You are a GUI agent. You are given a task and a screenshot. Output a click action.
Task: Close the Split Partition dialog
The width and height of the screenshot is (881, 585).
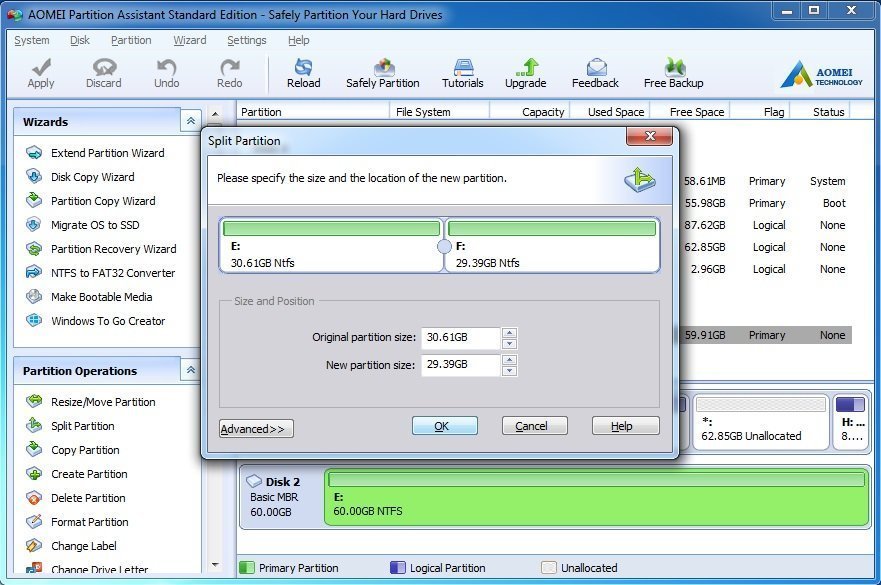650,136
